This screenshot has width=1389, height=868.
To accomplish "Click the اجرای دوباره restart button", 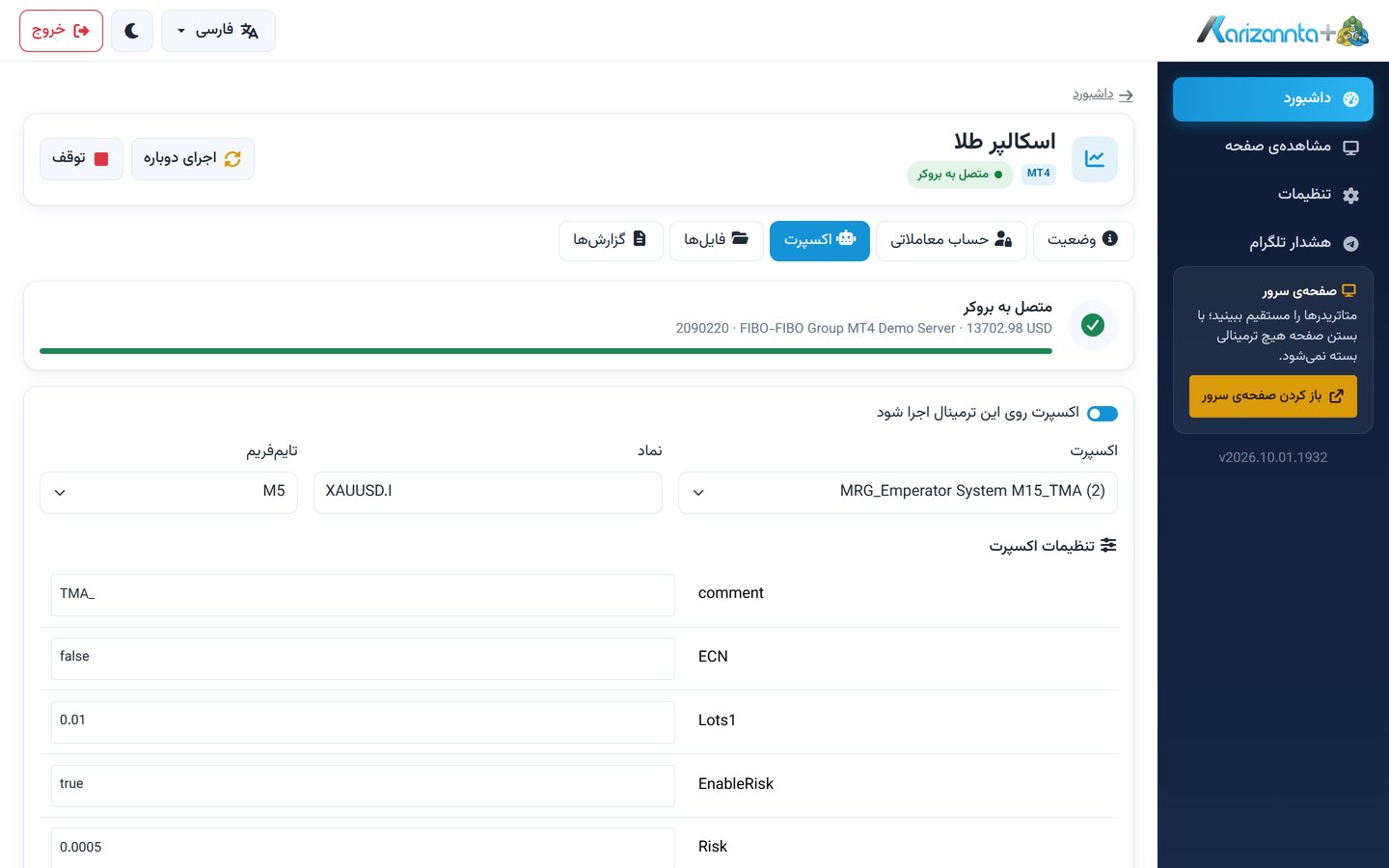I will (x=193, y=159).
